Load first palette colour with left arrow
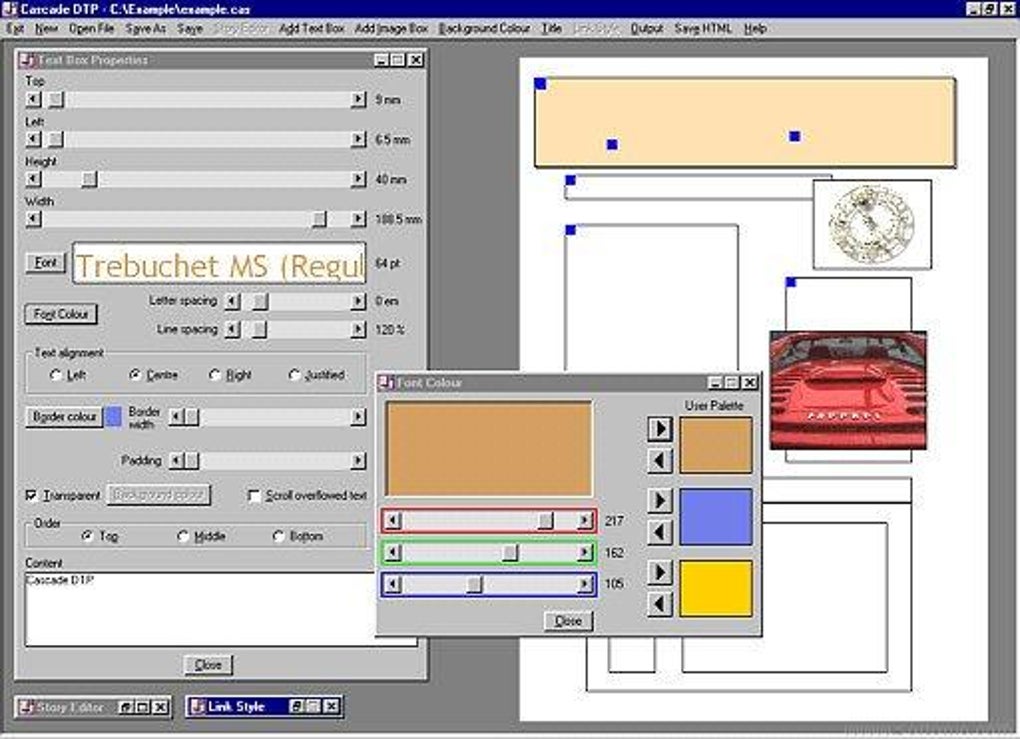Image resolution: width=1020 pixels, height=739 pixels. point(660,461)
